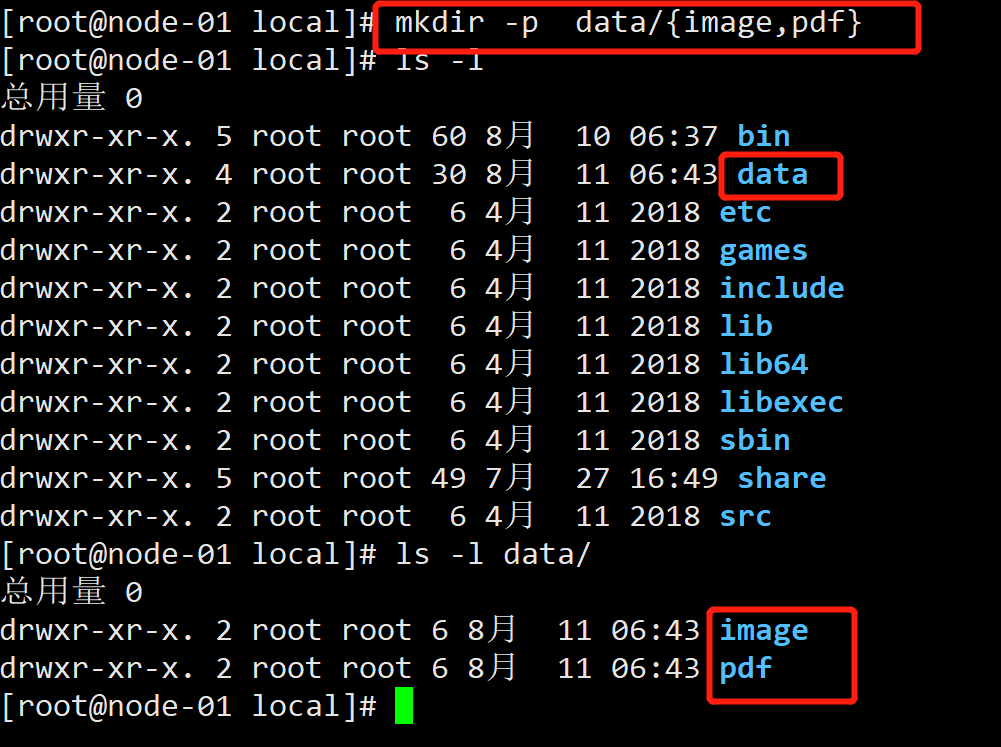Click the 'image' subdirectory name
Image resolution: width=1001 pixels, height=747 pixels.
(764, 631)
